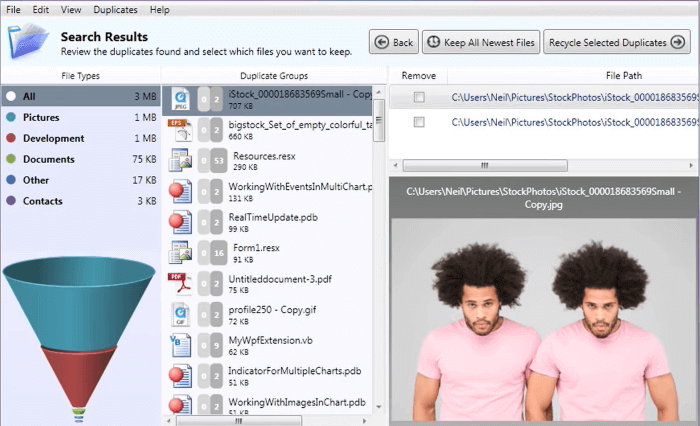Select the Other file type filter
This screenshot has width=700, height=426.
pos(81,180)
